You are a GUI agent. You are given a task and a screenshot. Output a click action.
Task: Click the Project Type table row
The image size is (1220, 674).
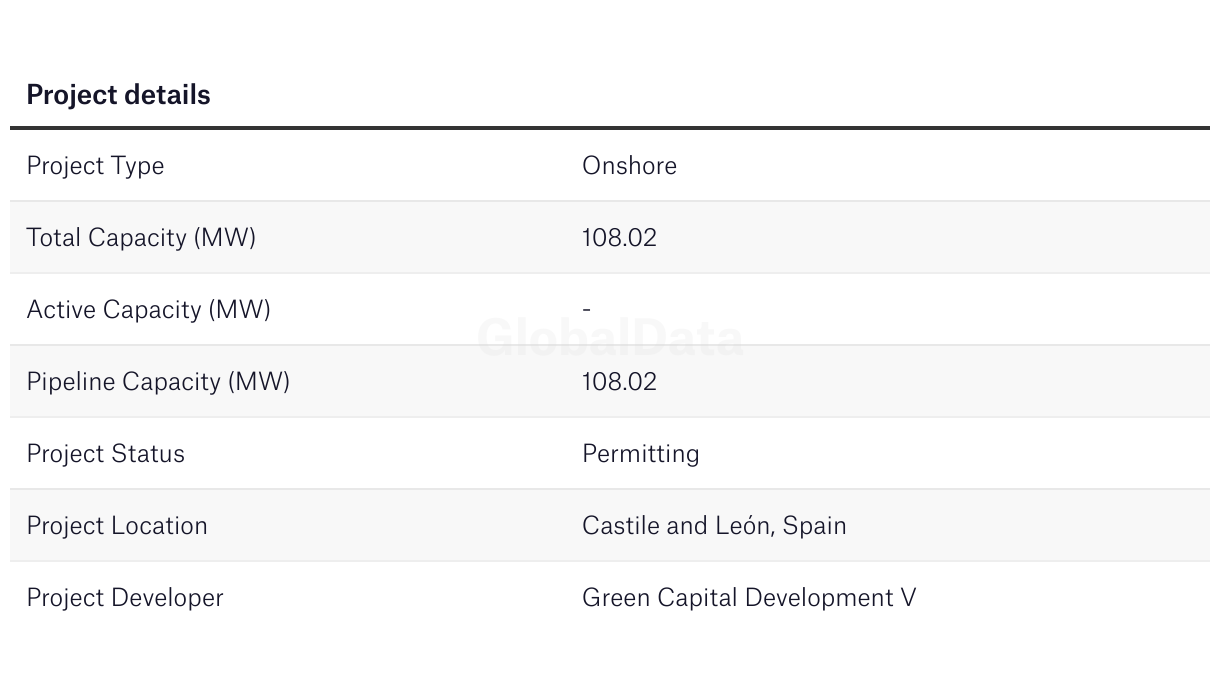[x=610, y=165]
